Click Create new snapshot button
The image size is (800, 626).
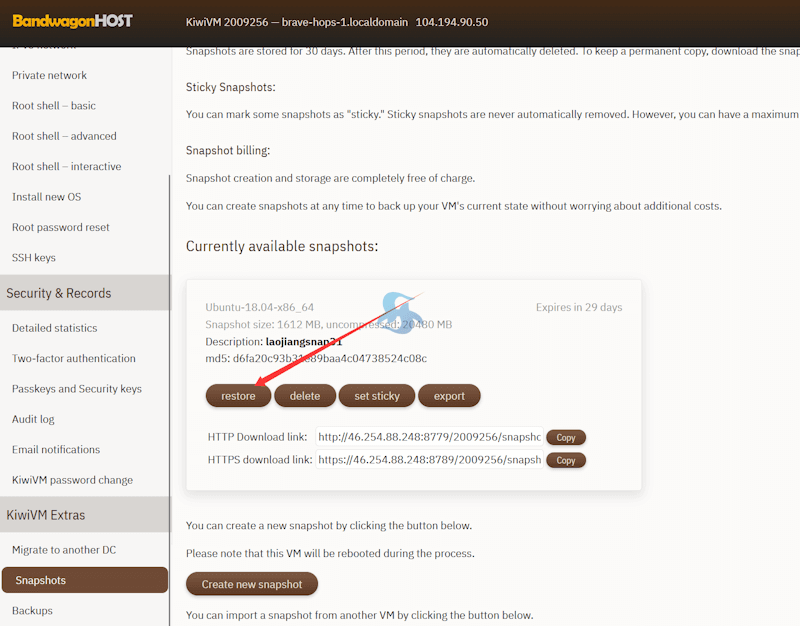[x=251, y=584]
